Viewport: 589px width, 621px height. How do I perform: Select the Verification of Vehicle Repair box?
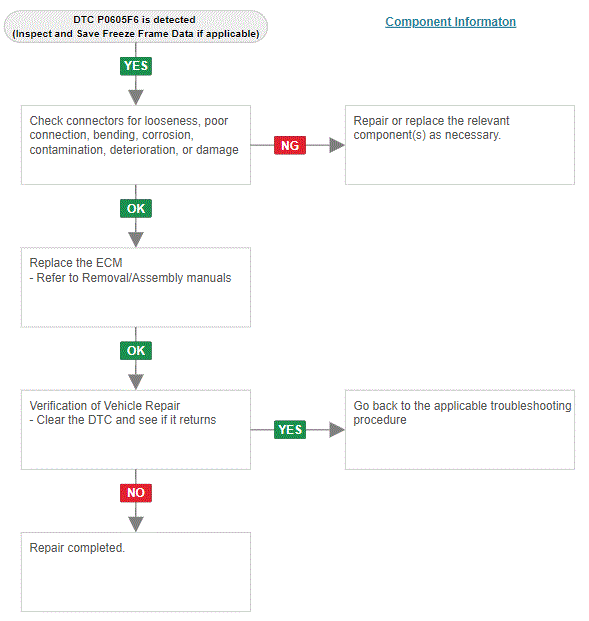tap(136, 430)
